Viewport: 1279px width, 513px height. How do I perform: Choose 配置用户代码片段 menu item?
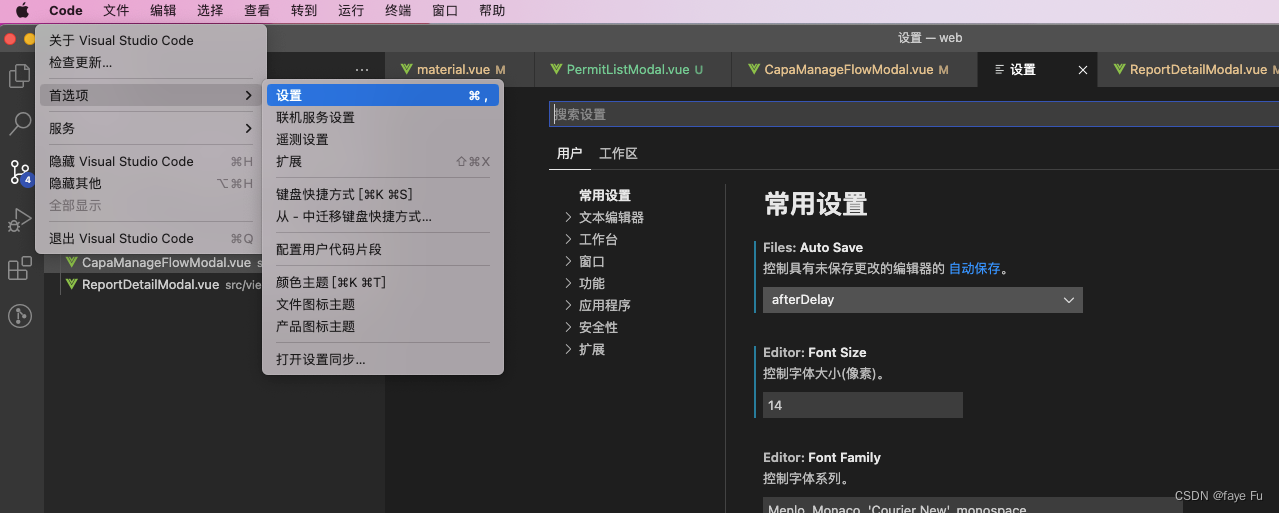(383, 249)
